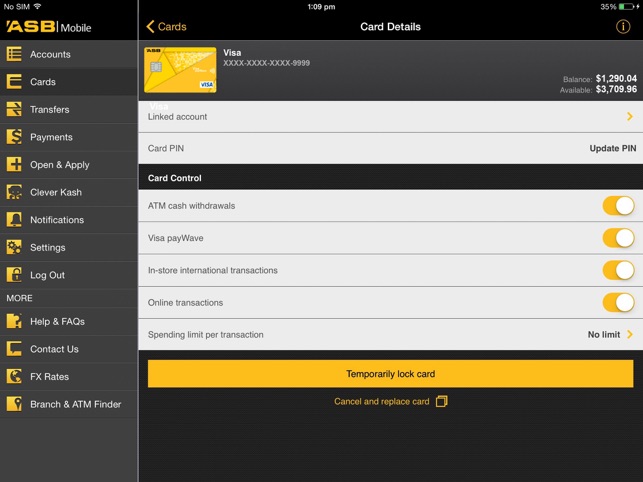Open Notifications menu entry
Image resolution: width=643 pixels, height=482 pixels.
pyautogui.click(x=69, y=219)
